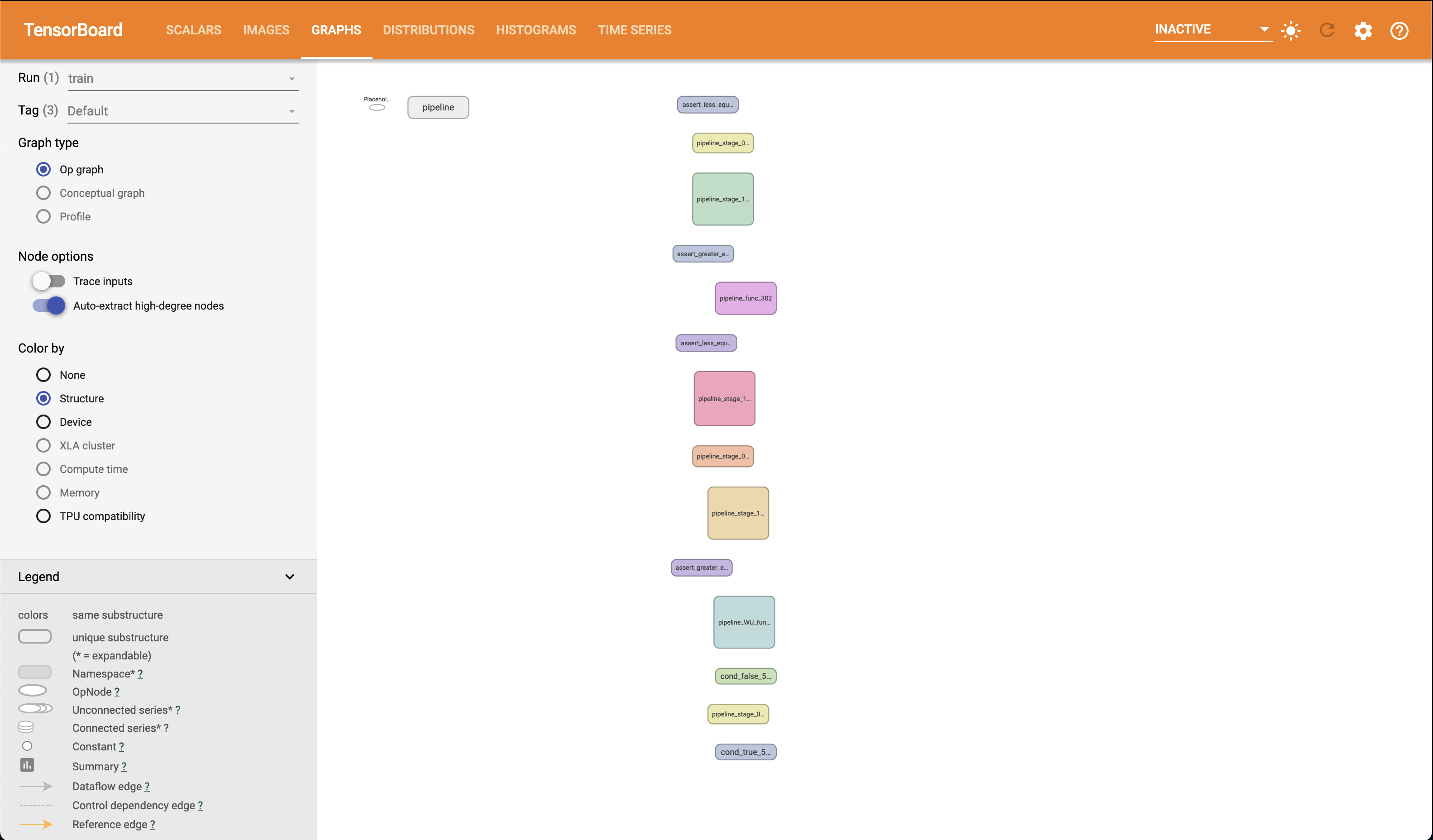This screenshot has height=840, width=1433.
Task: Click the pipeline_WU_fun teal node
Action: pyautogui.click(x=744, y=621)
